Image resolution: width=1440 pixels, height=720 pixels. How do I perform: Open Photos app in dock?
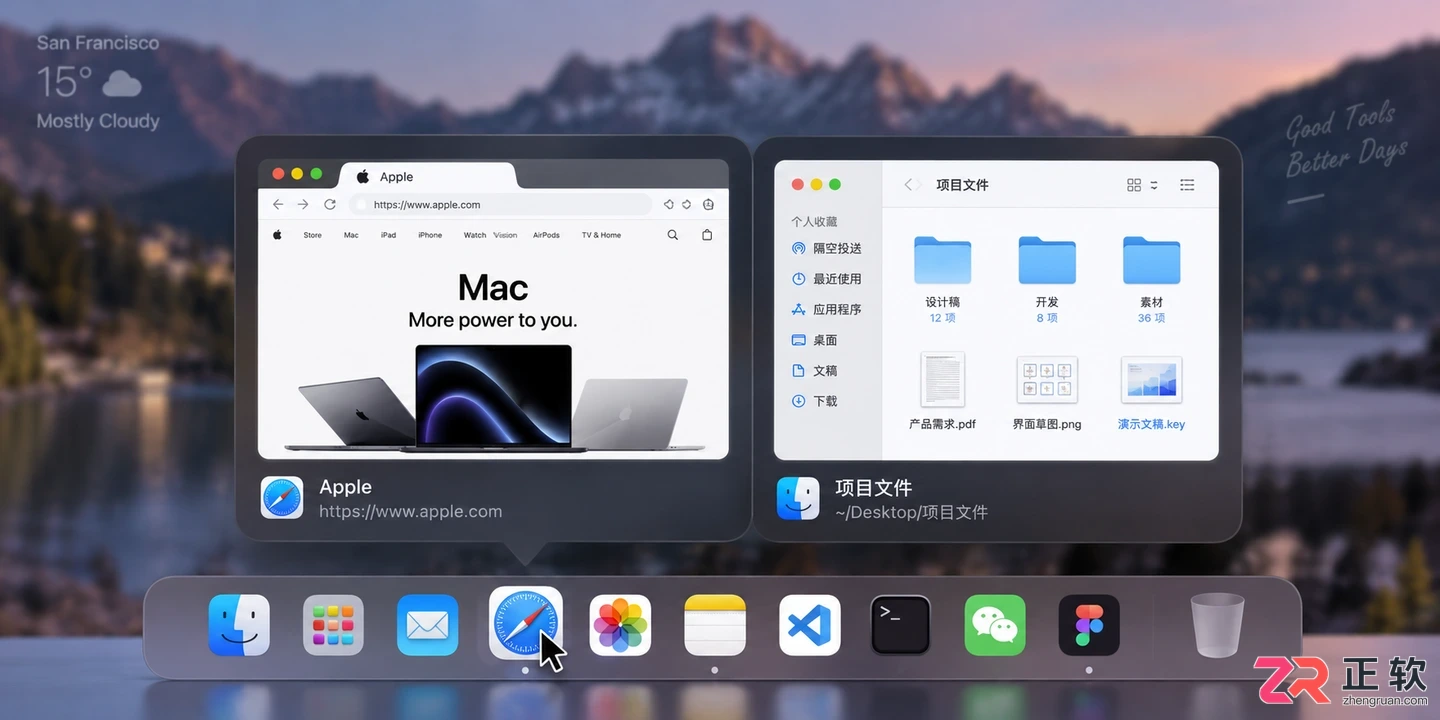point(620,625)
